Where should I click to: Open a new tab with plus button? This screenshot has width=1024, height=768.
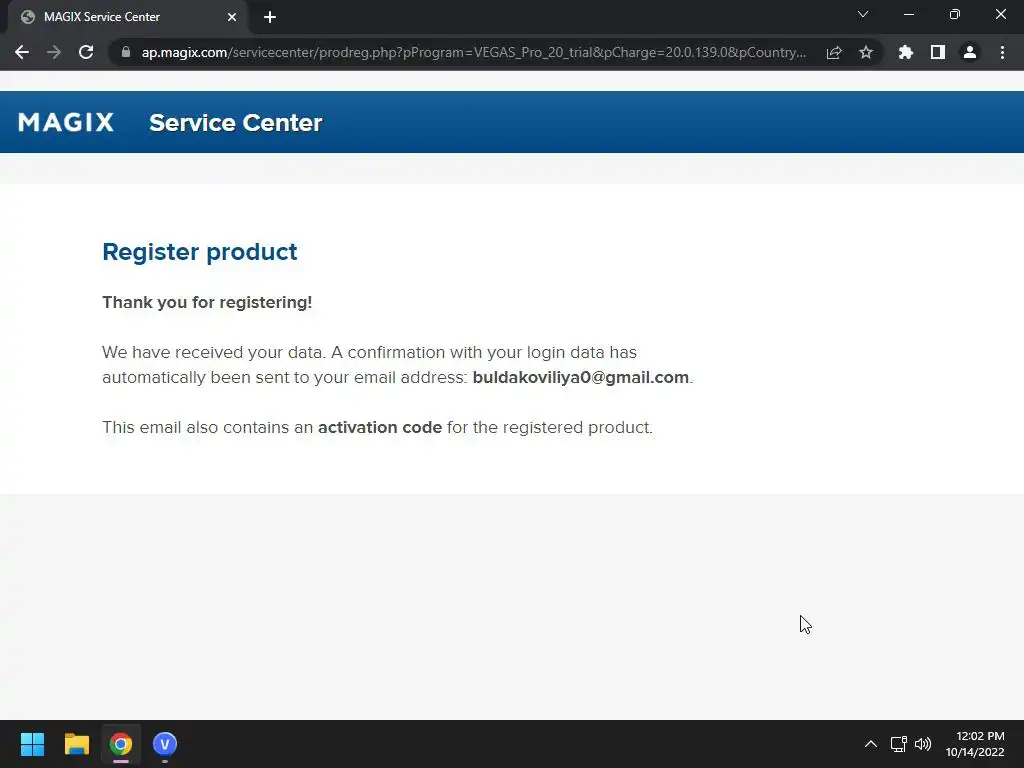tap(270, 17)
